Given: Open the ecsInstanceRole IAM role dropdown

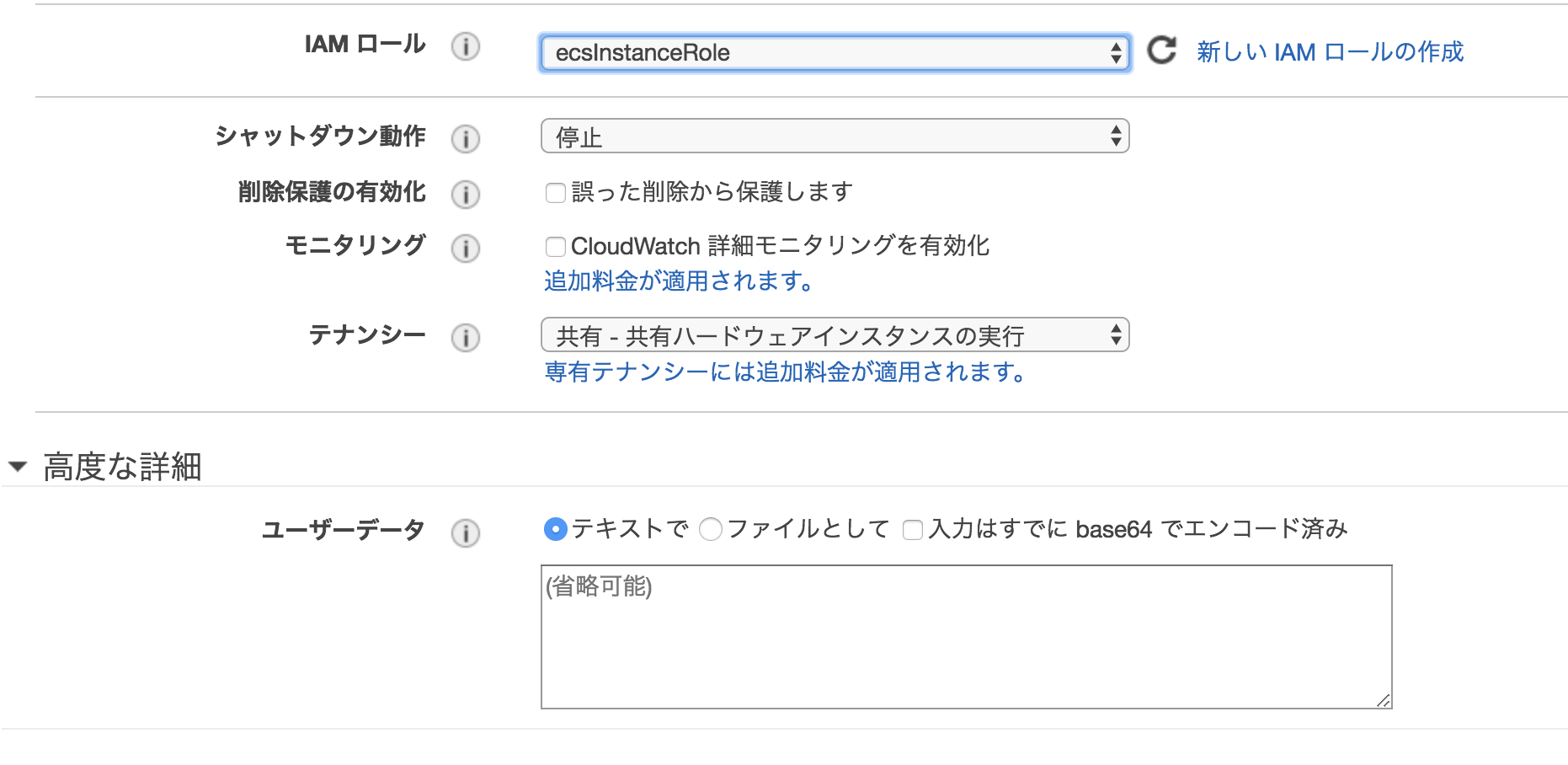Looking at the screenshot, I should (835, 53).
